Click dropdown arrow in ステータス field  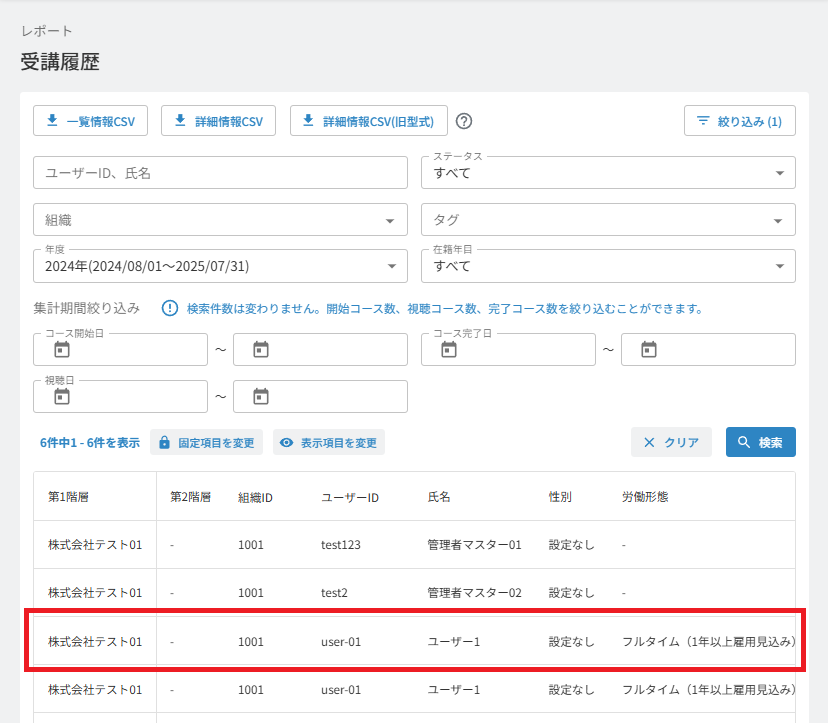click(x=779, y=173)
